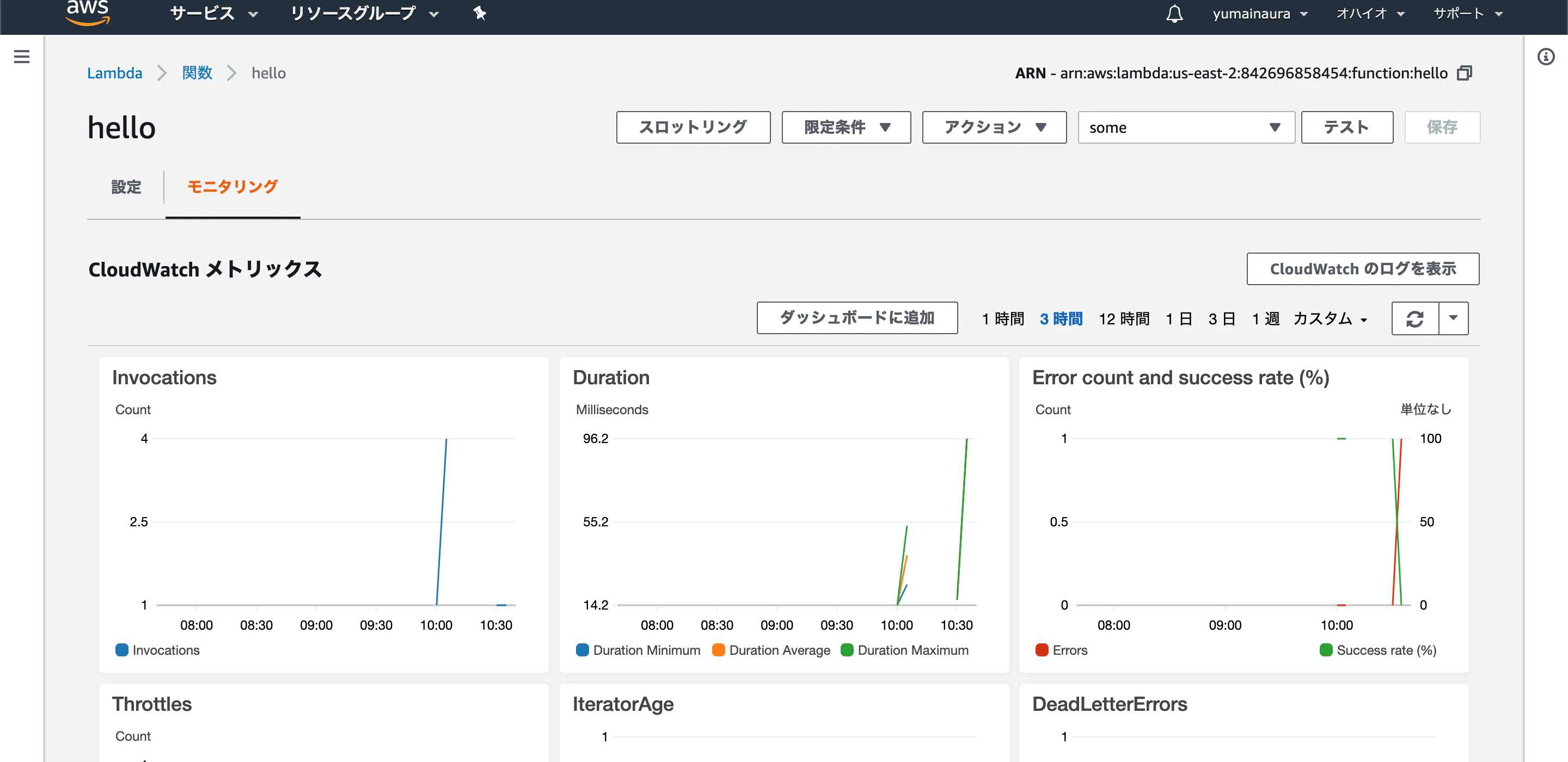
Task: Click the DeadLetterErrors chart title
Action: pos(1110,704)
